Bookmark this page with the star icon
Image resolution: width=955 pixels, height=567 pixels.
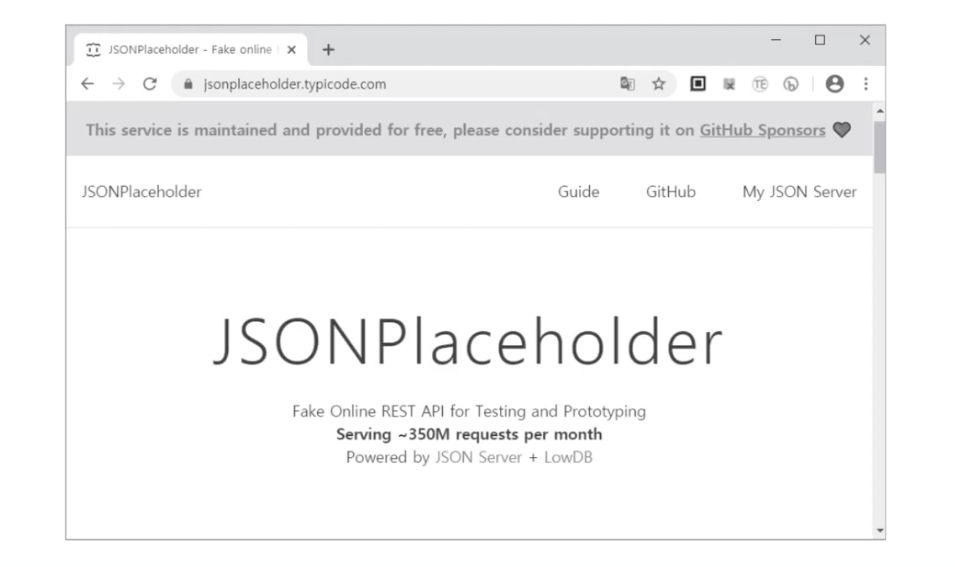(x=658, y=83)
